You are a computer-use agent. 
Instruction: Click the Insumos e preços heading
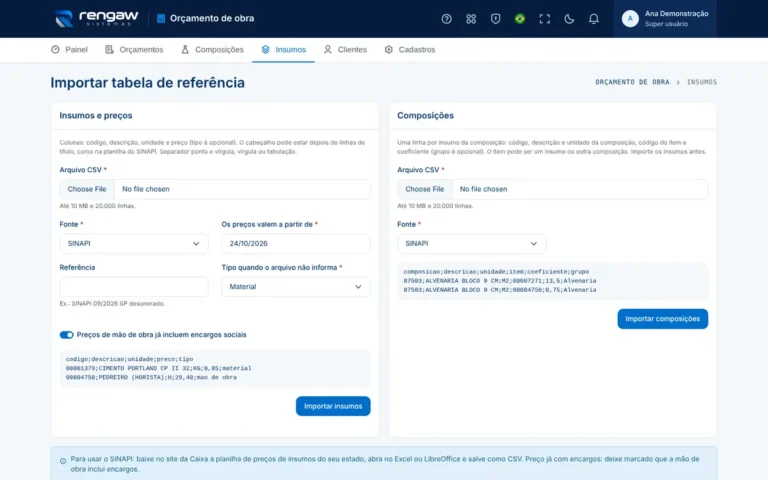(96, 116)
